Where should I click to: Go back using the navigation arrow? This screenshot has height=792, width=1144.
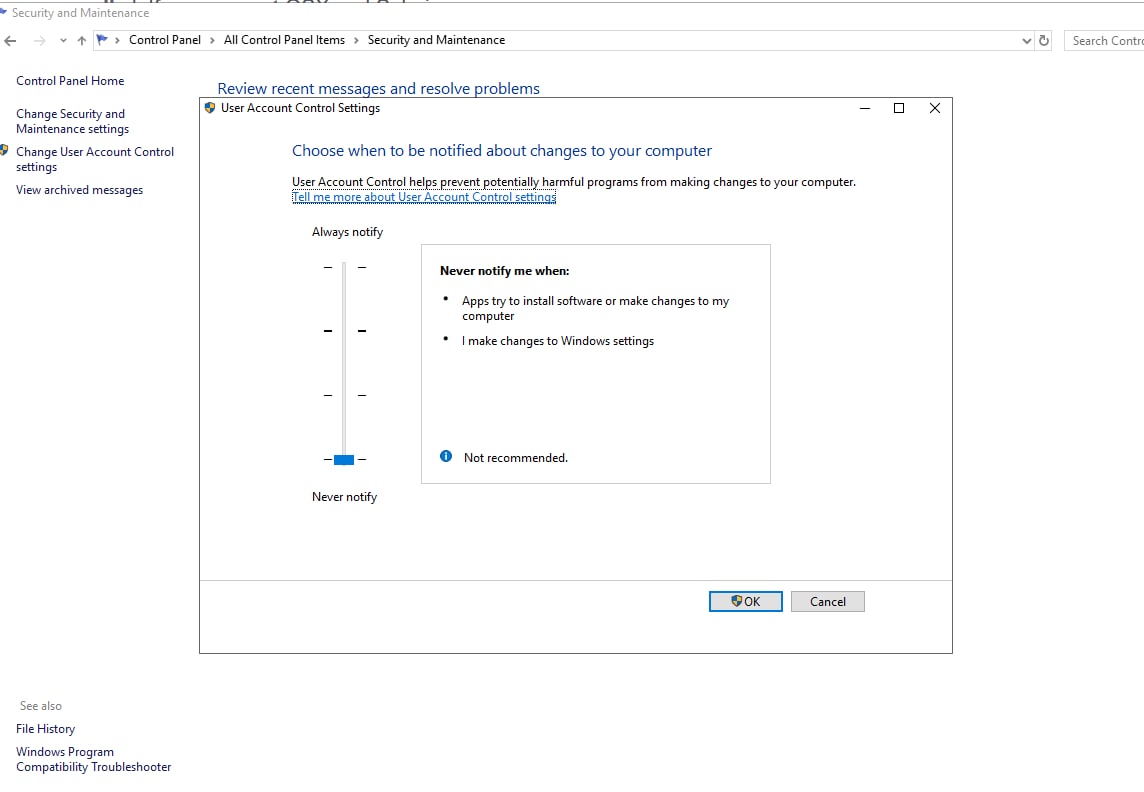(10, 41)
